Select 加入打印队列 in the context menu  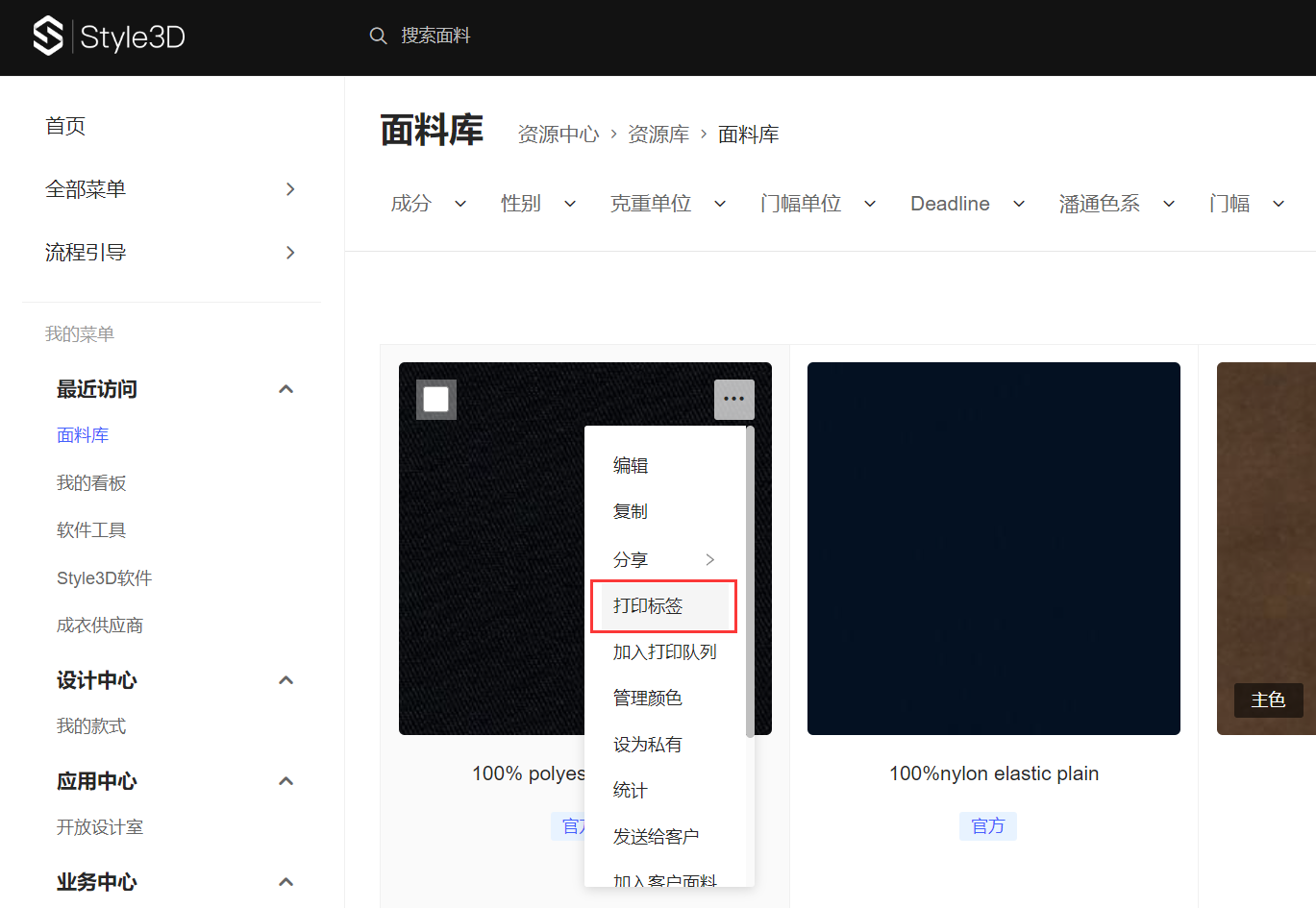click(665, 651)
